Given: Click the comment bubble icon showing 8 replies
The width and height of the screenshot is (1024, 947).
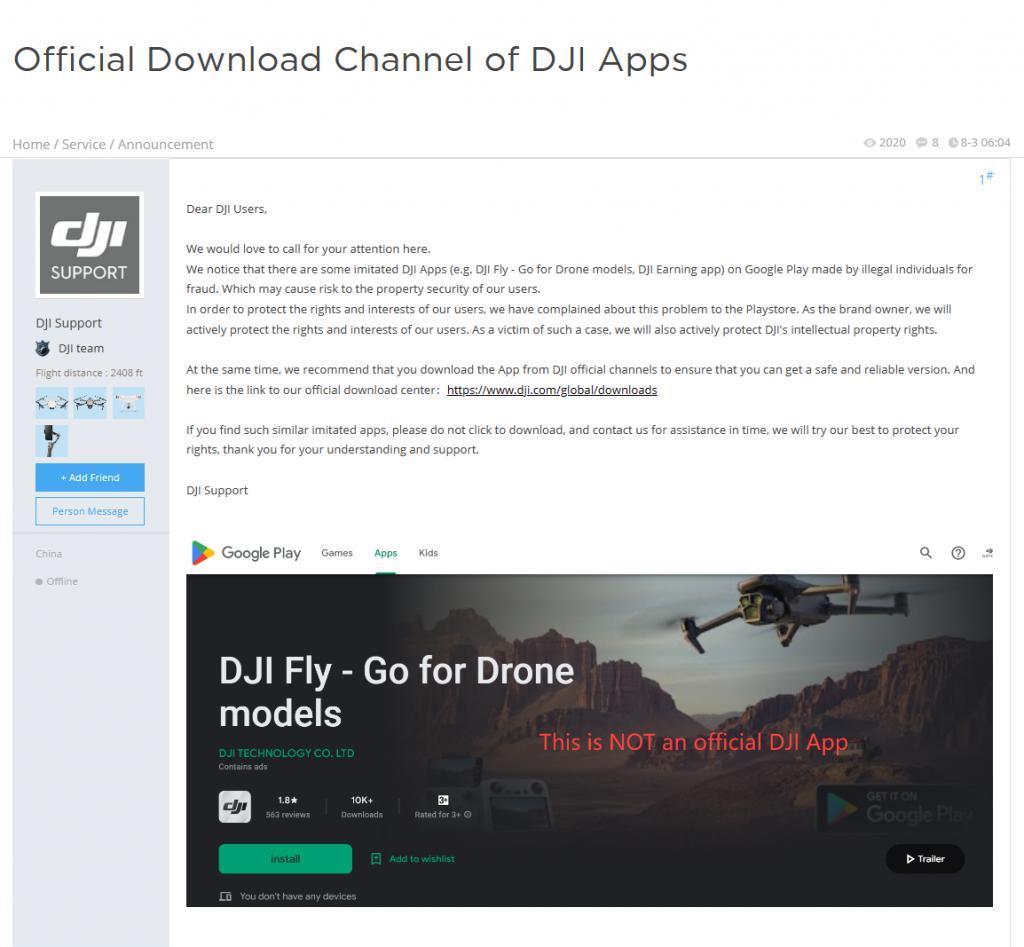Looking at the screenshot, I should [920, 142].
